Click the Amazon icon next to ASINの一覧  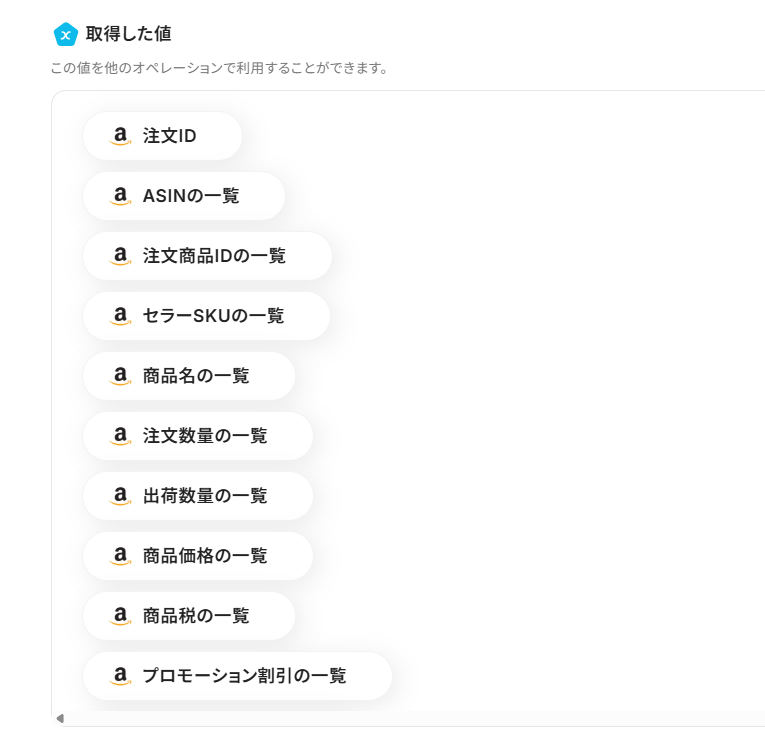(x=120, y=196)
